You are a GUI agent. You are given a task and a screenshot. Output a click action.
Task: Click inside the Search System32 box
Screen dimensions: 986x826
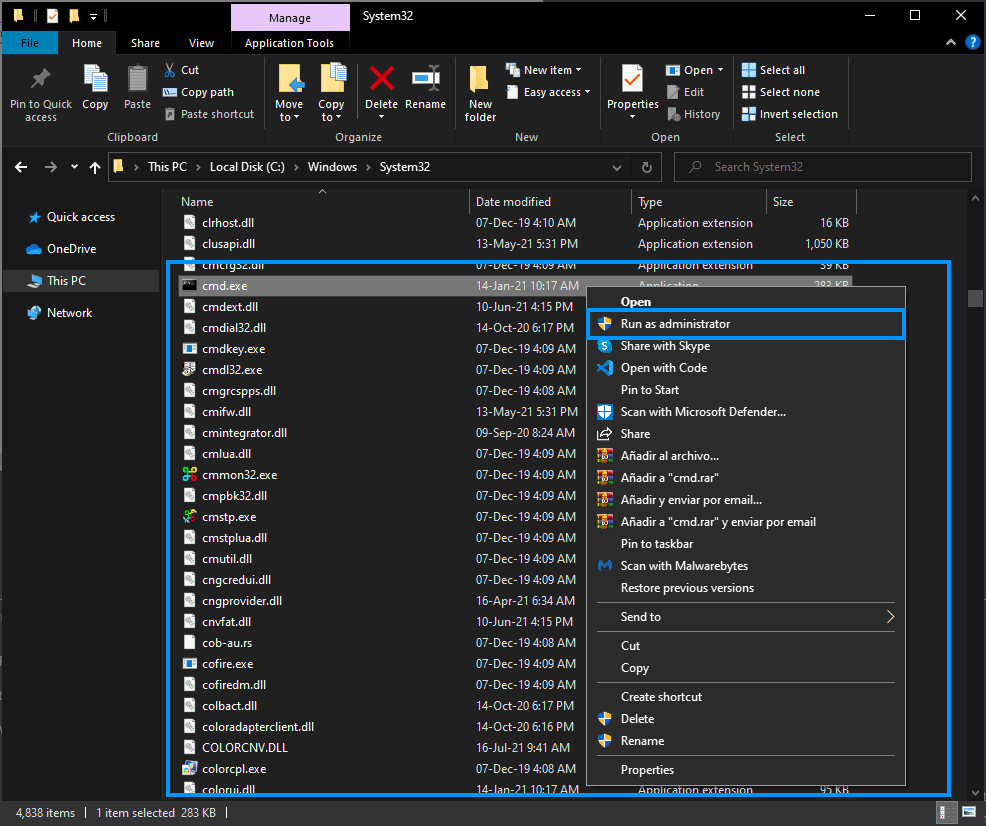click(822, 166)
